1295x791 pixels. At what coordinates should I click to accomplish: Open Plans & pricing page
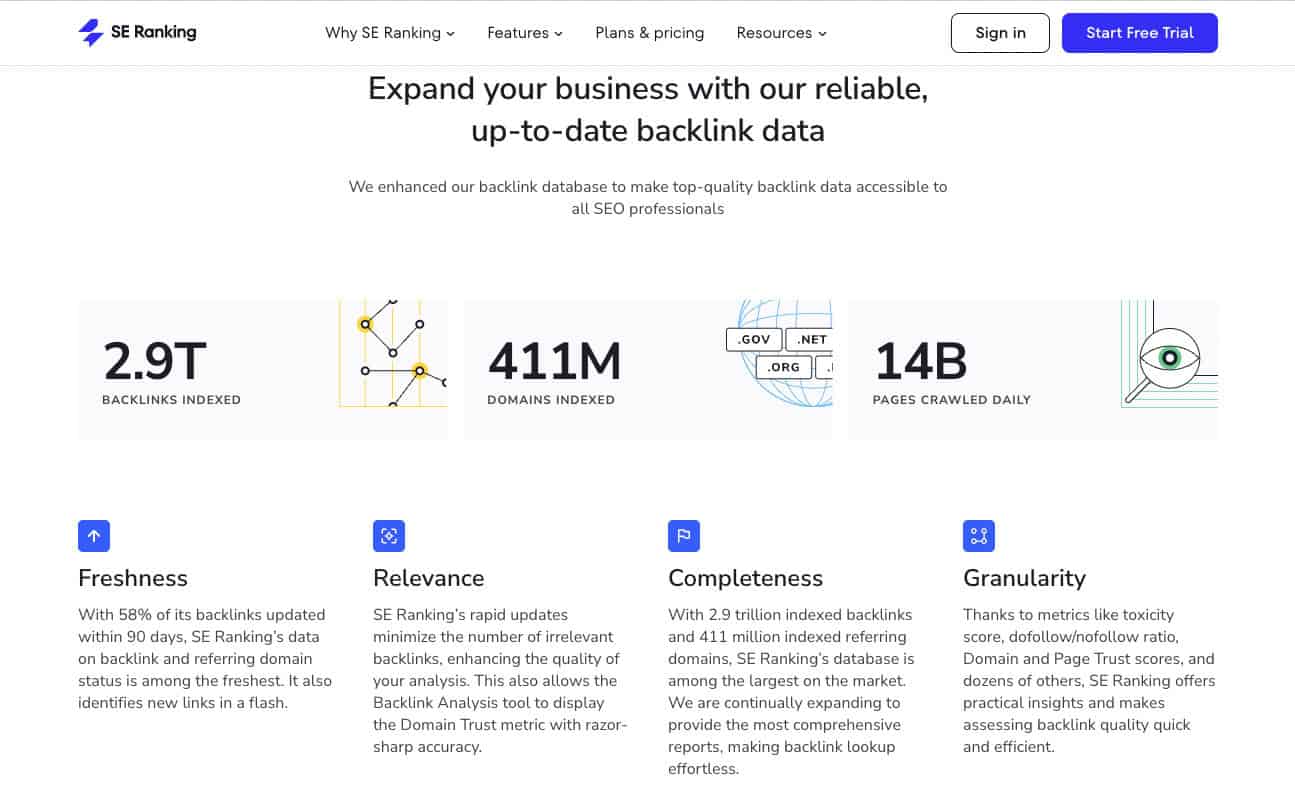pos(650,33)
